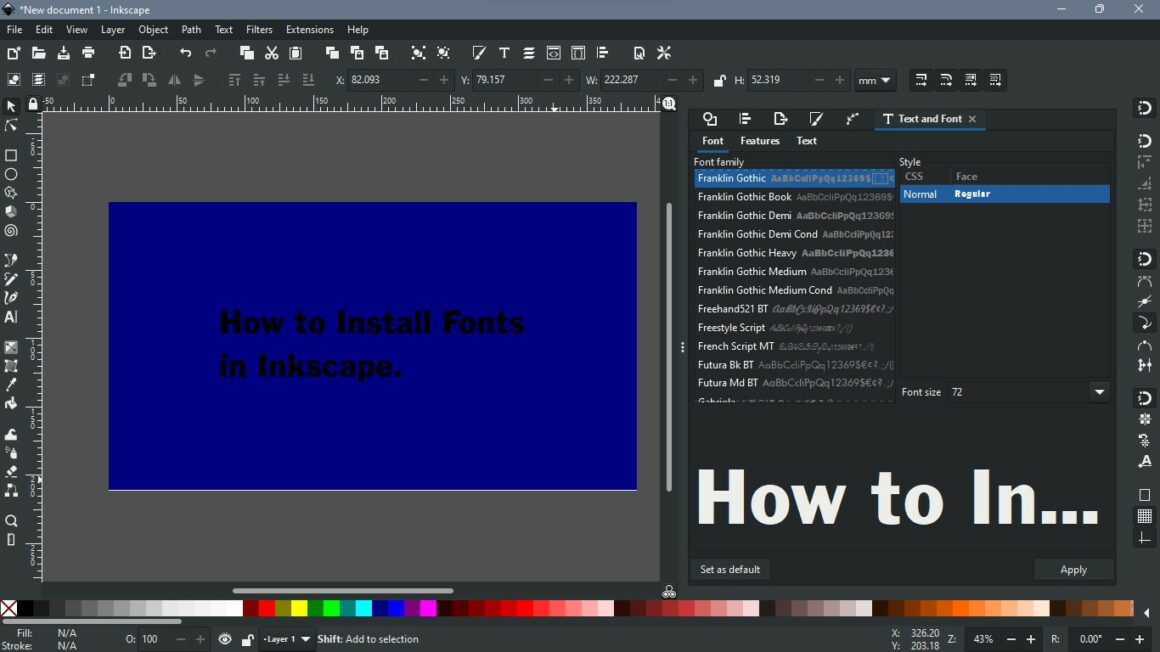1160x652 pixels.
Task: Click Set as default
Action: (730, 569)
